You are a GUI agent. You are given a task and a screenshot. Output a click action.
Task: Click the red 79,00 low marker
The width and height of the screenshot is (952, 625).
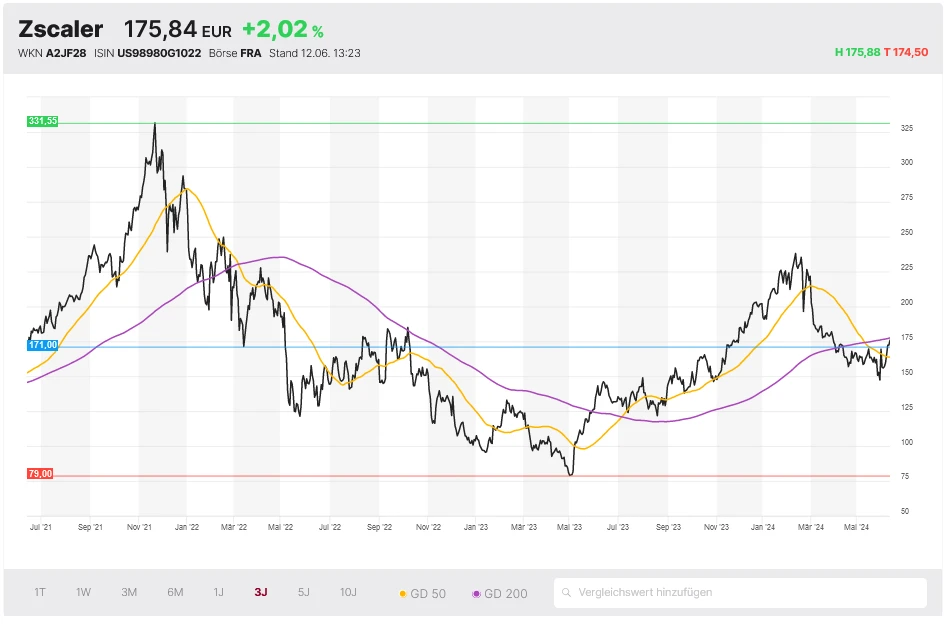[x=41, y=474]
